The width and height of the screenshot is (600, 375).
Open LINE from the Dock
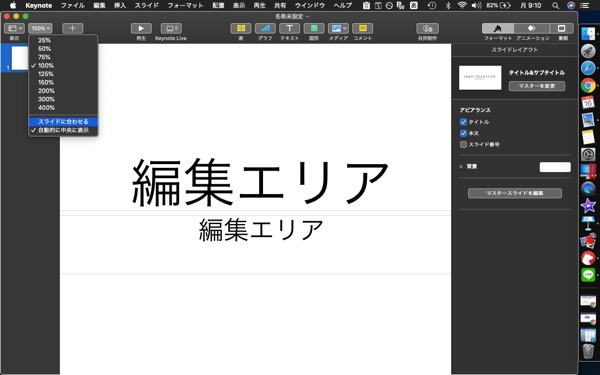[588, 275]
